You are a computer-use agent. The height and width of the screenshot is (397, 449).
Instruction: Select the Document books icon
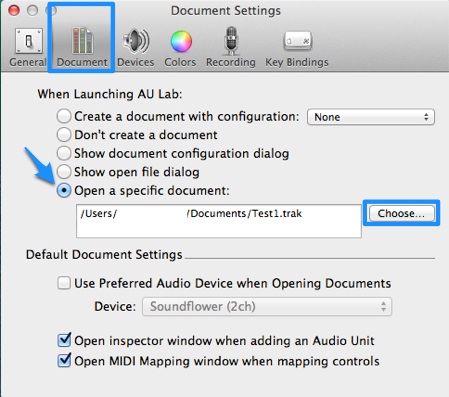82,41
